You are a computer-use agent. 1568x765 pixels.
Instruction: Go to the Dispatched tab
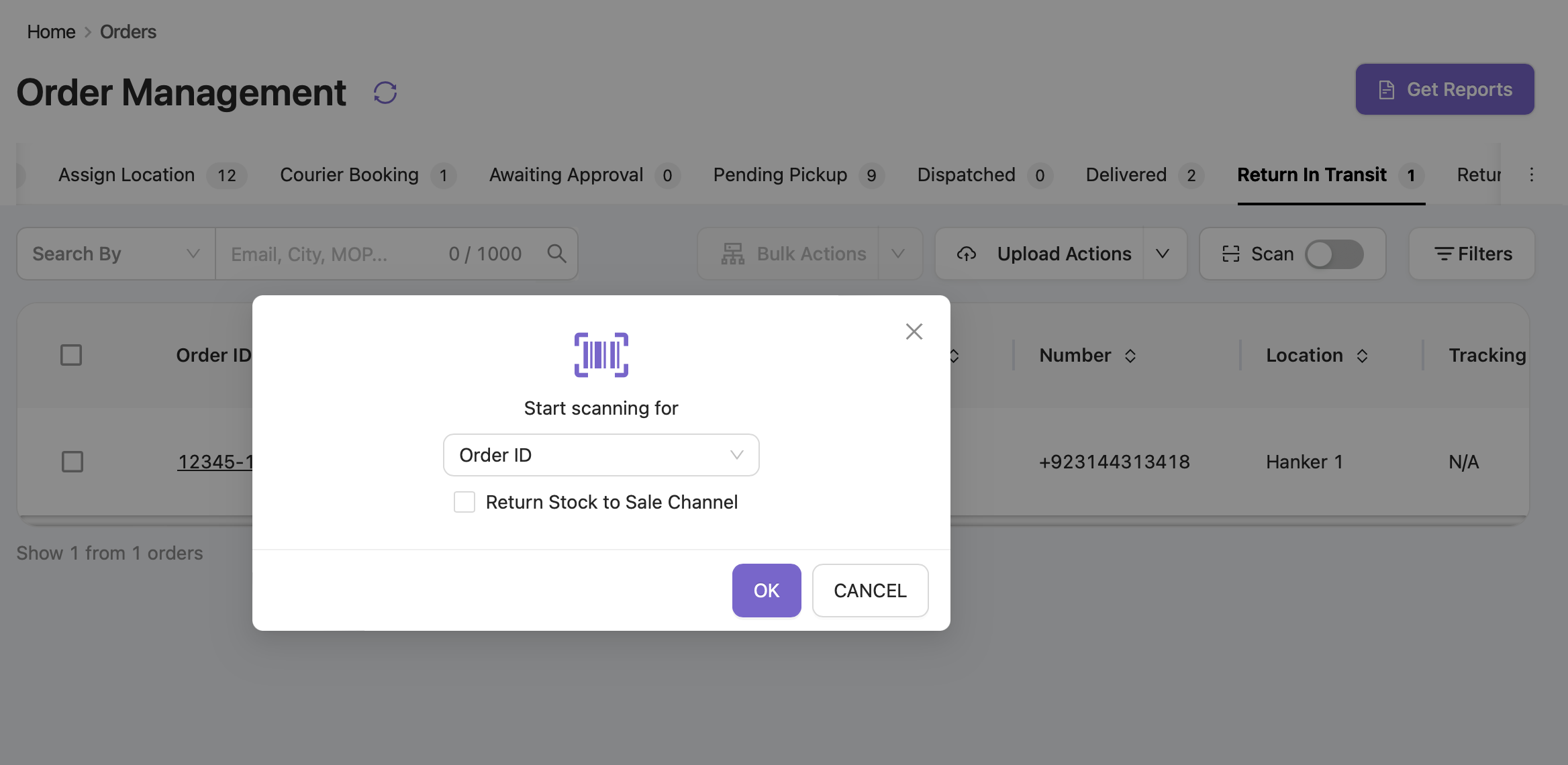[985, 175]
